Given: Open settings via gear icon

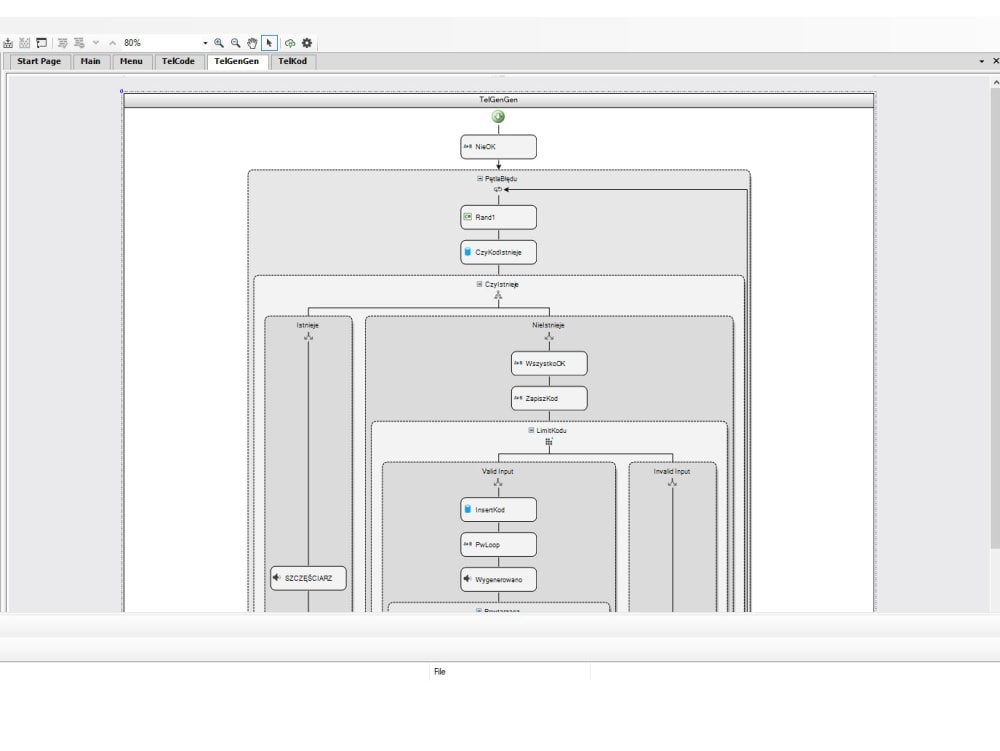Looking at the screenshot, I should [x=307, y=43].
